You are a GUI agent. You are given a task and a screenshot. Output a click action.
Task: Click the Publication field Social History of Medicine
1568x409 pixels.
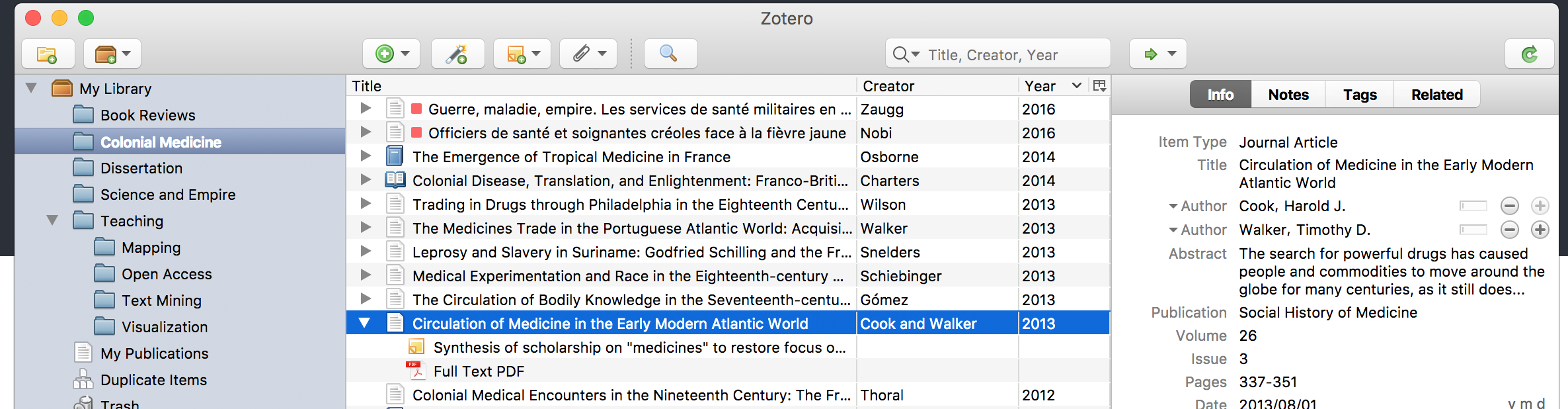coord(1328,312)
